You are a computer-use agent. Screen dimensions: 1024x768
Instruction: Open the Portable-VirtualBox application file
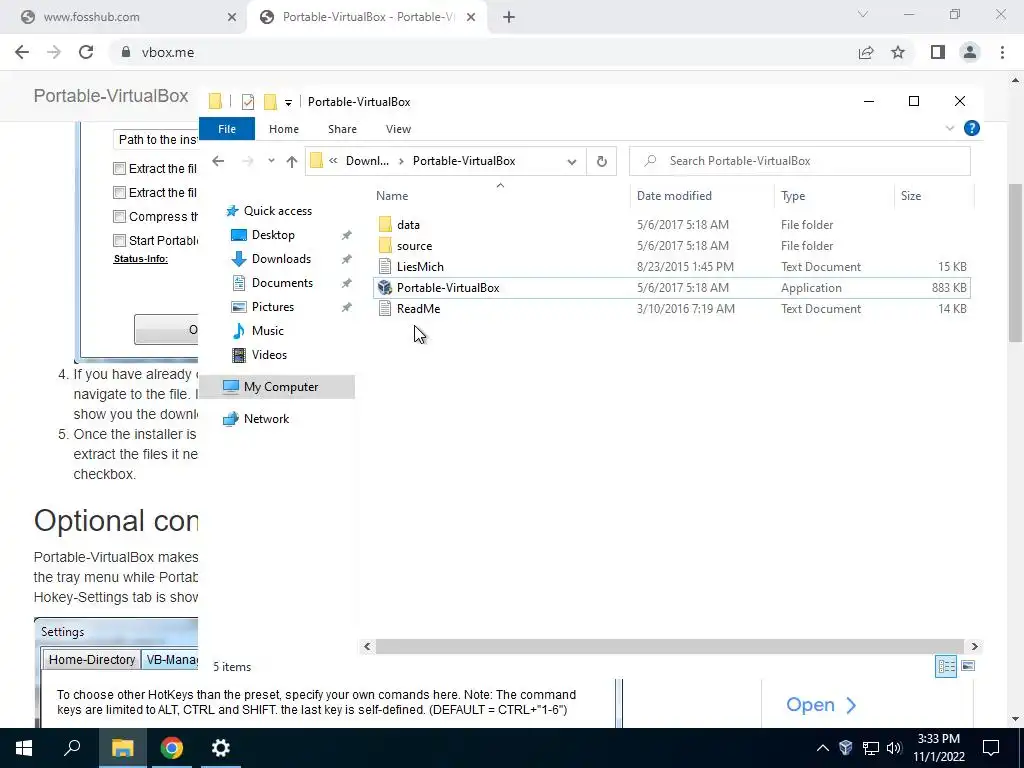(x=447, y=288)
